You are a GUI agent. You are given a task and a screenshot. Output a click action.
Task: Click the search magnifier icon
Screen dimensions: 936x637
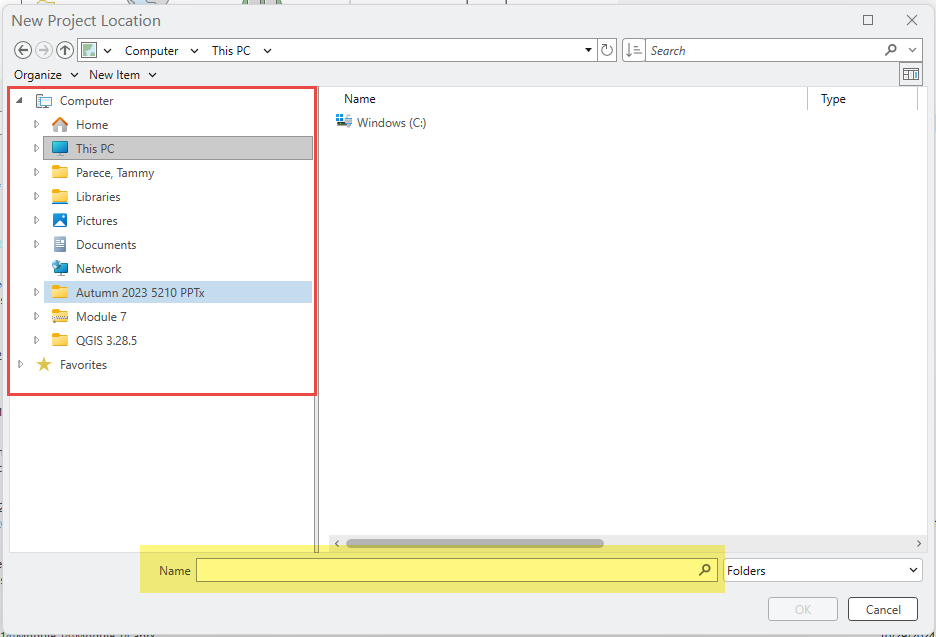890,49
